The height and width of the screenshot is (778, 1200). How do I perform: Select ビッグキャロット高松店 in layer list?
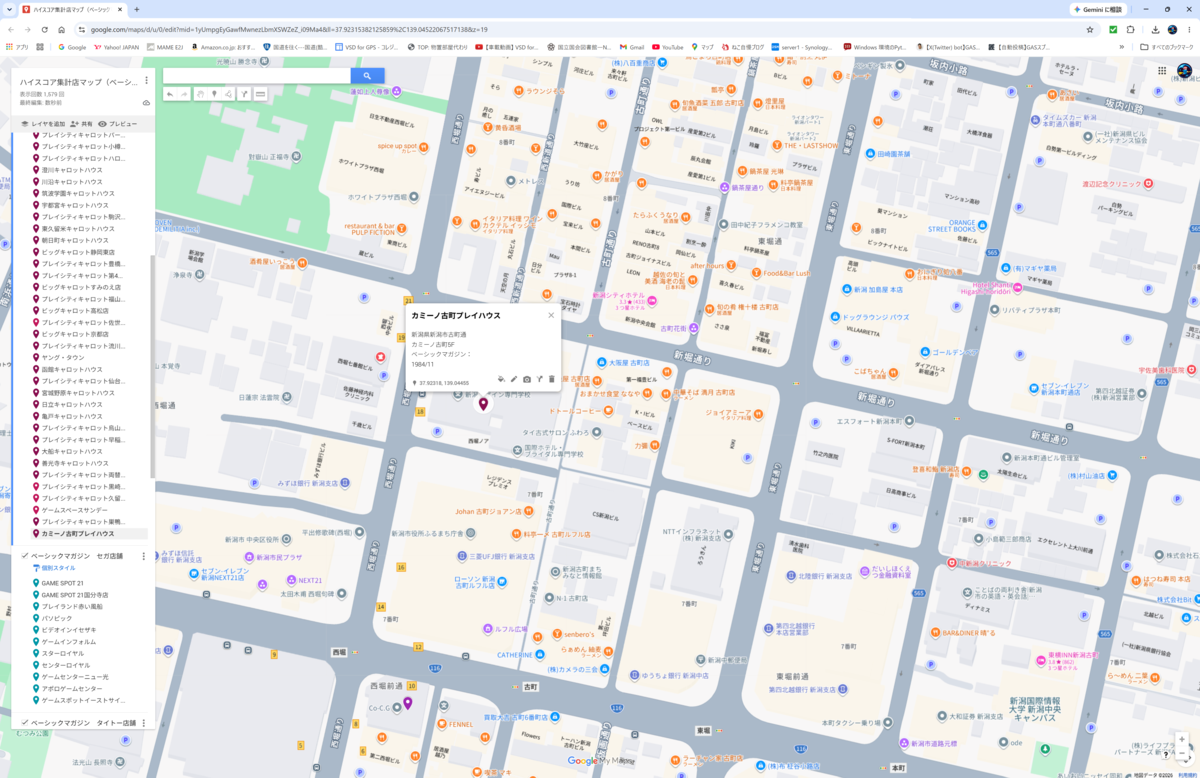tap(75, 311)
